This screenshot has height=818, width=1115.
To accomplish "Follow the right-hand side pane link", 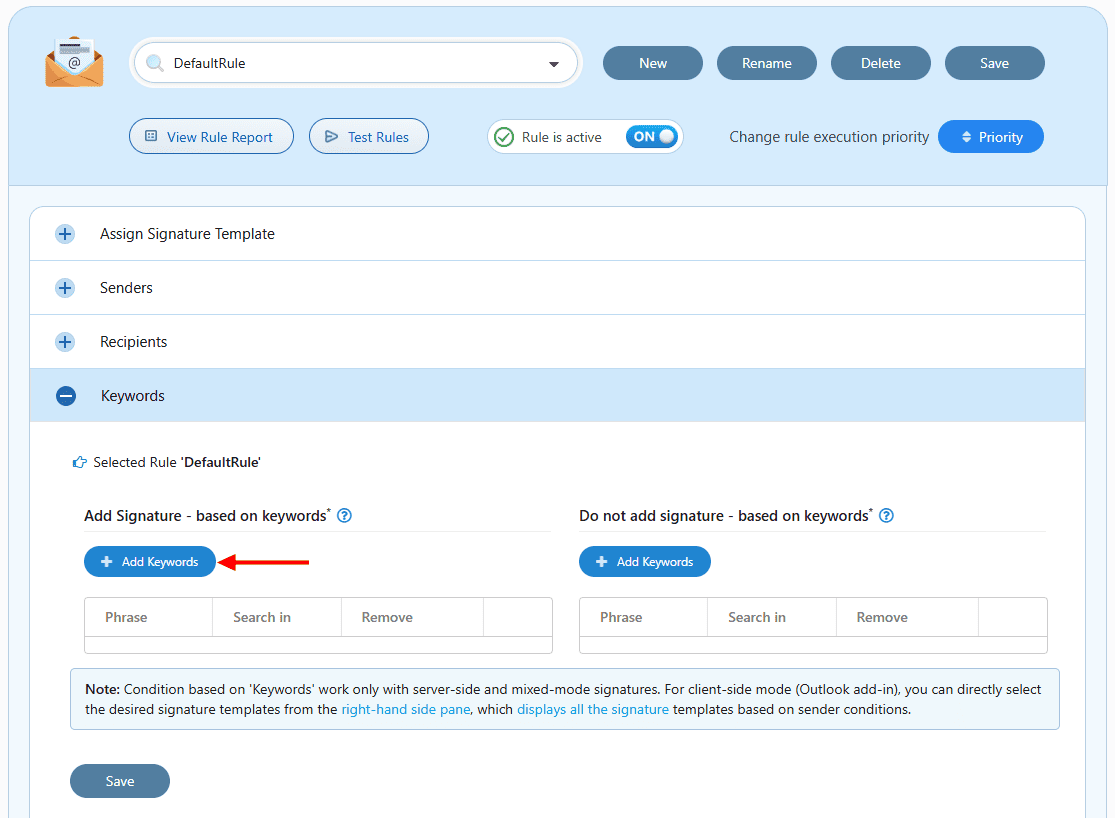I will pos(406,710).
